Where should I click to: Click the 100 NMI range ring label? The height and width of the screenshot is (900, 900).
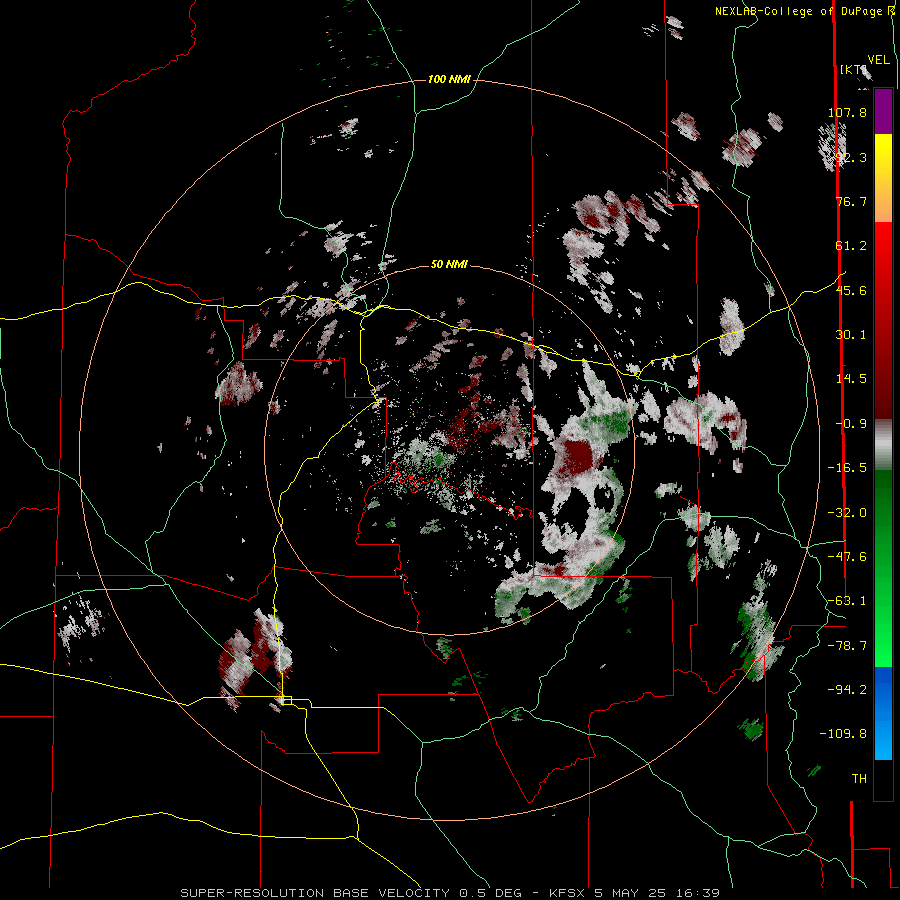(449, 79)
